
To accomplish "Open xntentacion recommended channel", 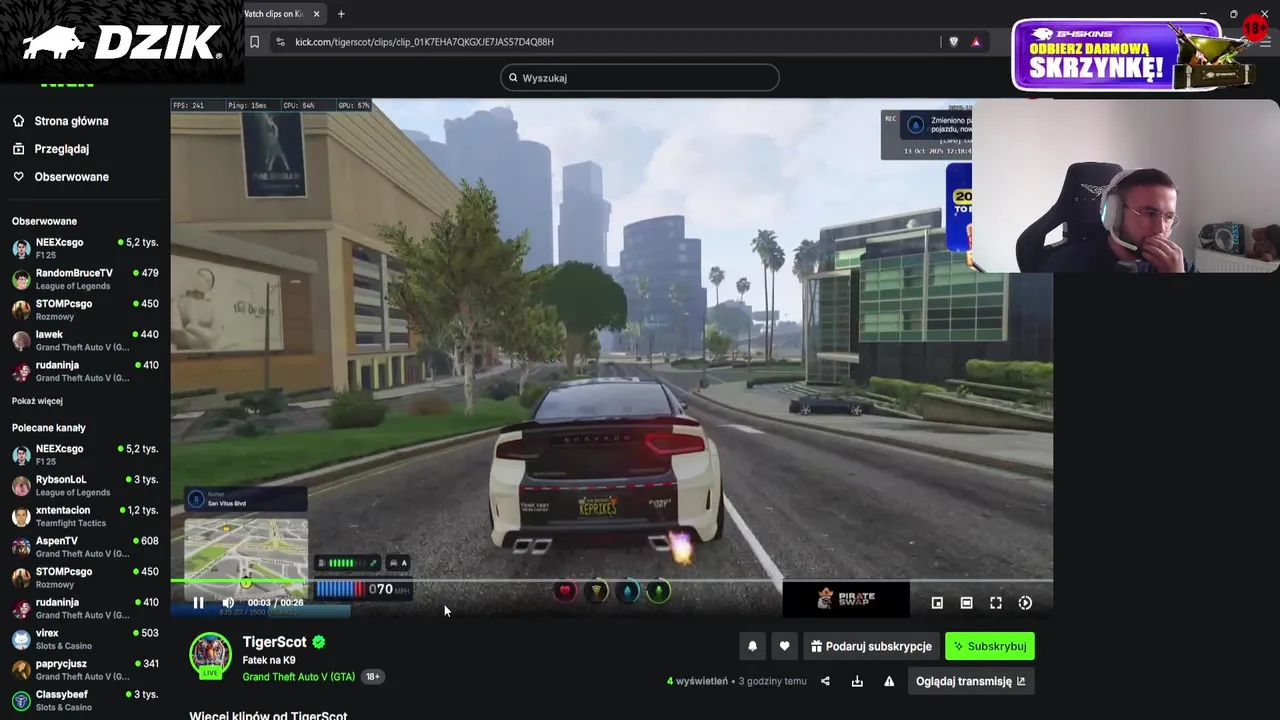I will coord(85,516).
